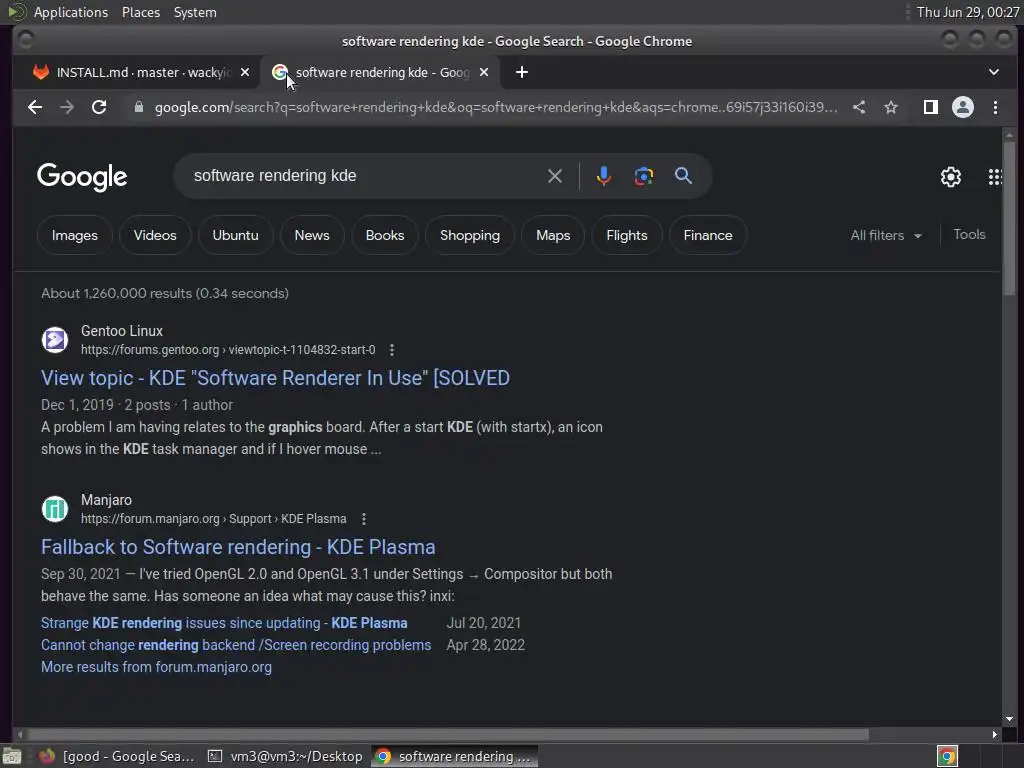Image resolution: width=1024 pixels, height=768 pixels.
Task: Switch to vm3@vm3:~/Desktop terminal window
Action: click(285, 756)
